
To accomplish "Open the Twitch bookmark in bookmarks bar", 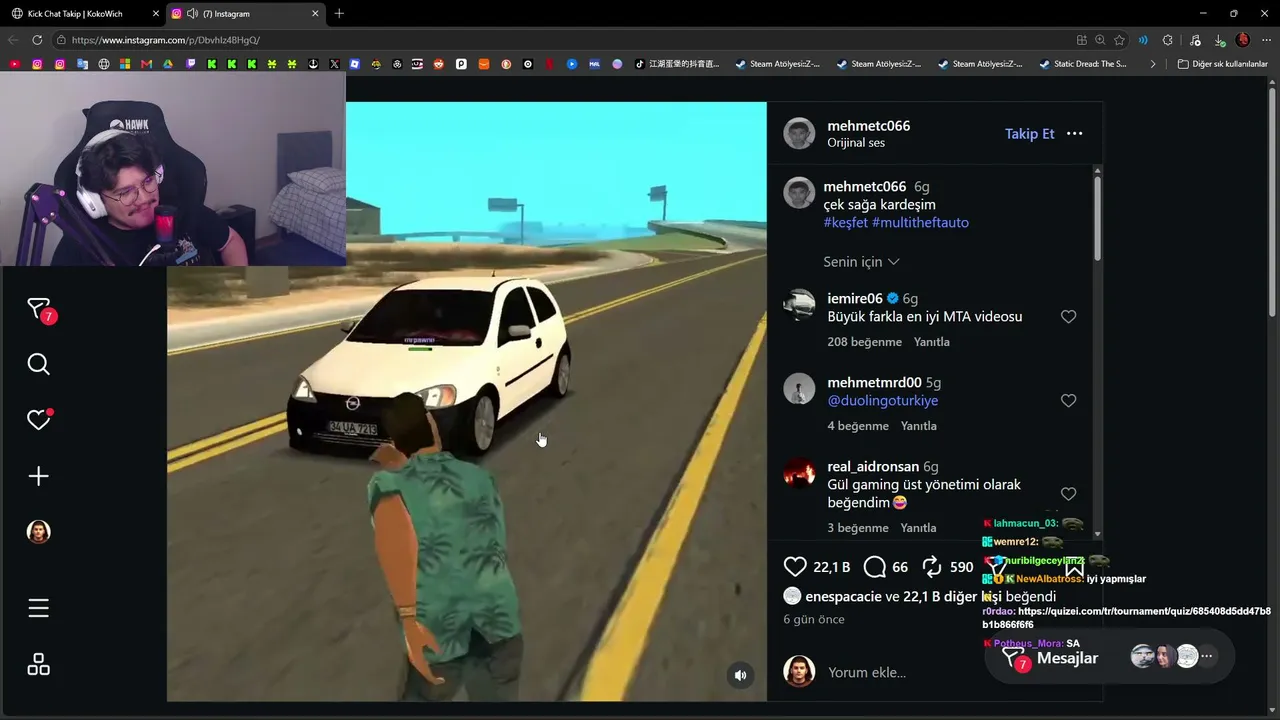I will click(x=190, y=64).
